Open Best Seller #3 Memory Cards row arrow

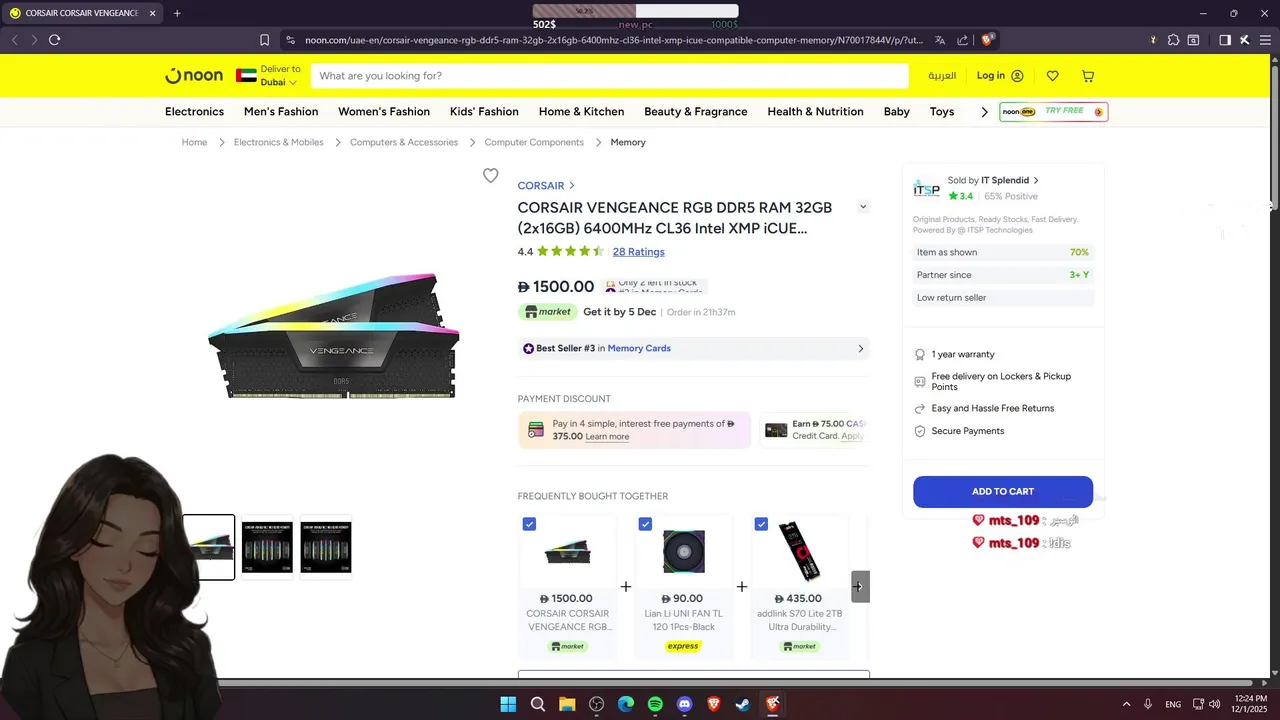click(x=860, y=349)
